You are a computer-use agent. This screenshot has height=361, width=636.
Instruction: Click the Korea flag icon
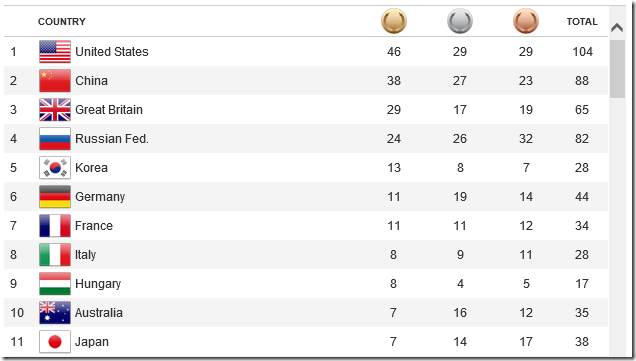[55, 168]
